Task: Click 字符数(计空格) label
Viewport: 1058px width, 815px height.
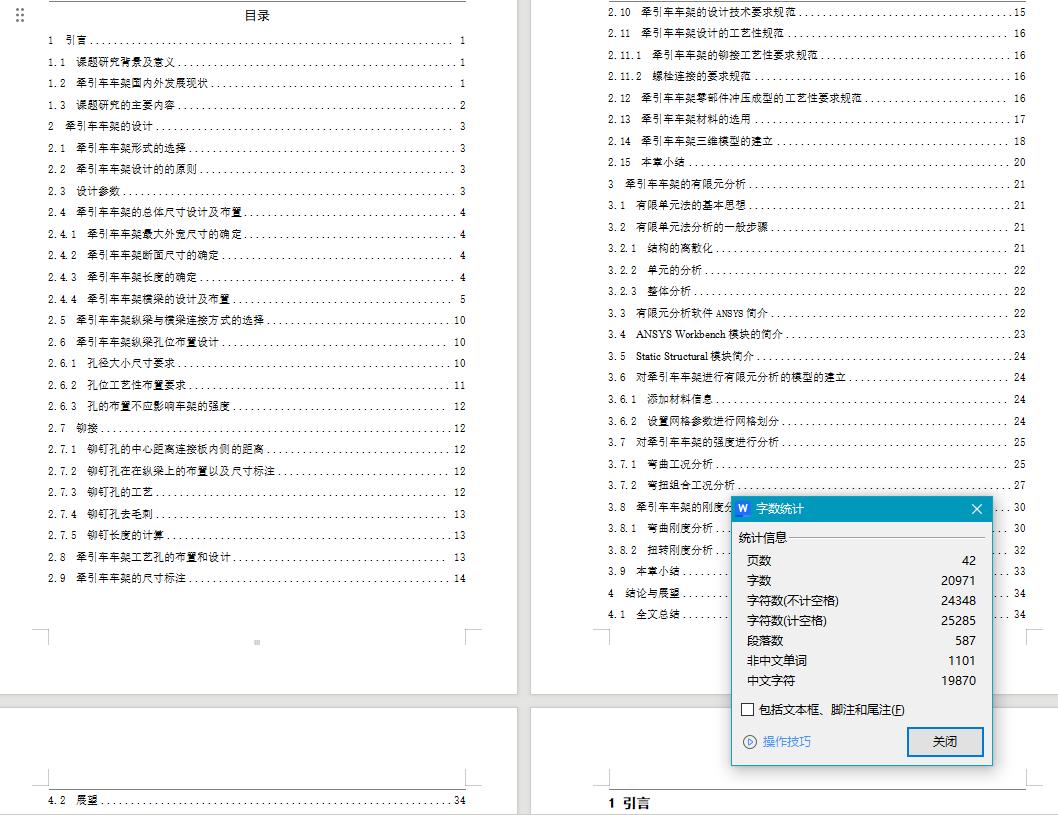Action: (787, 621)
